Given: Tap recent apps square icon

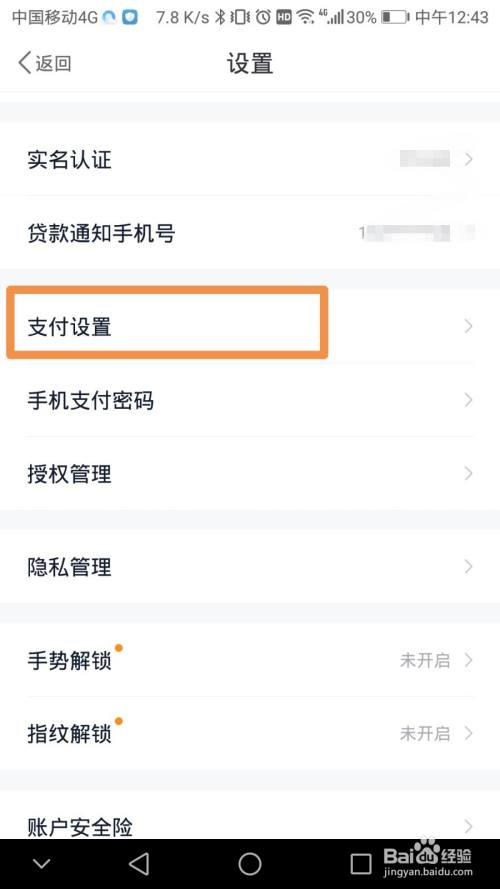Looking at the screenshot, I should click(x=361, y=864).
